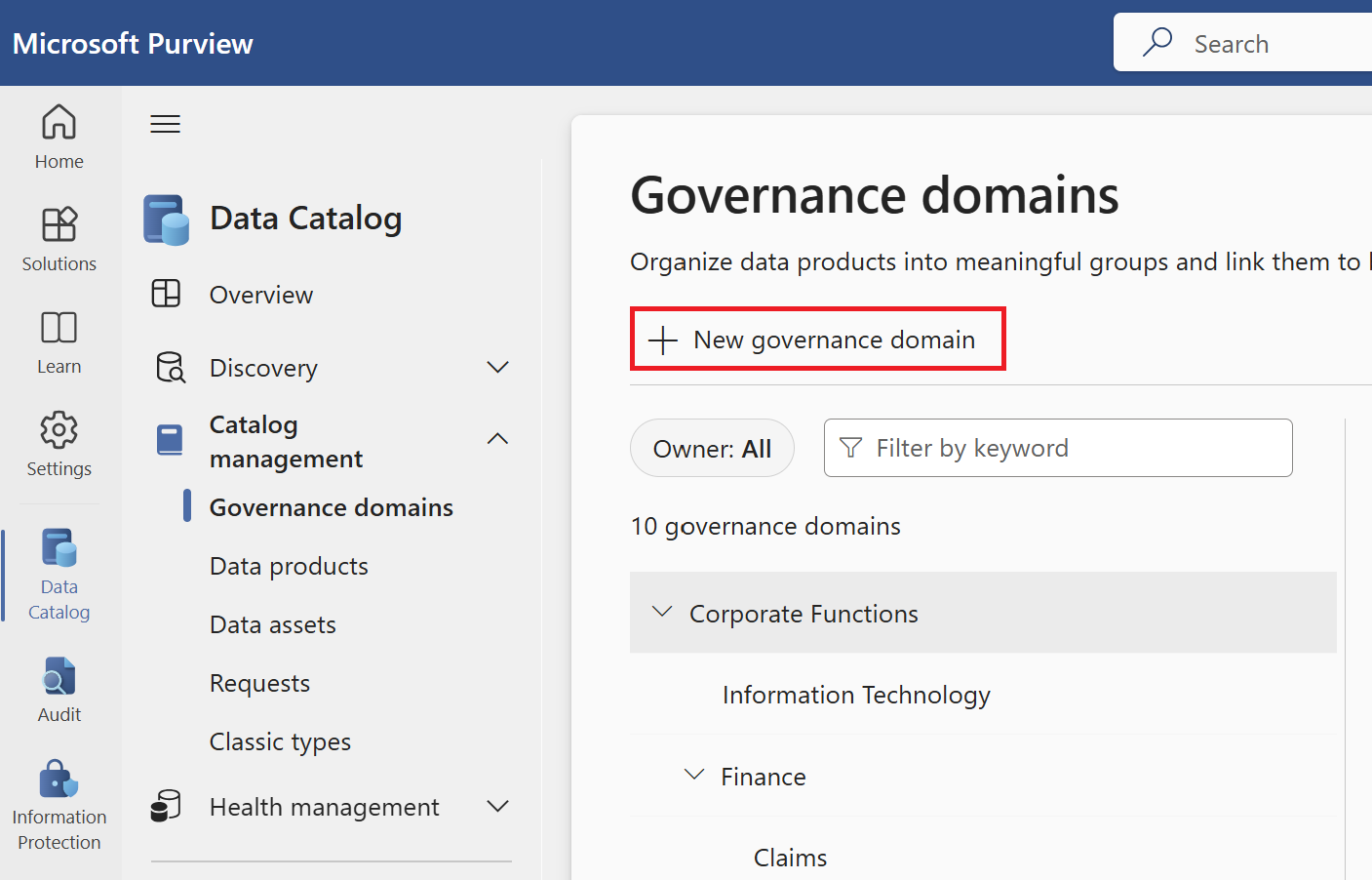The width and height of the screenshot is (1372, 880).
Task: Open Data assets menu item
Action: pyautogui.click(x=273, y=624)
